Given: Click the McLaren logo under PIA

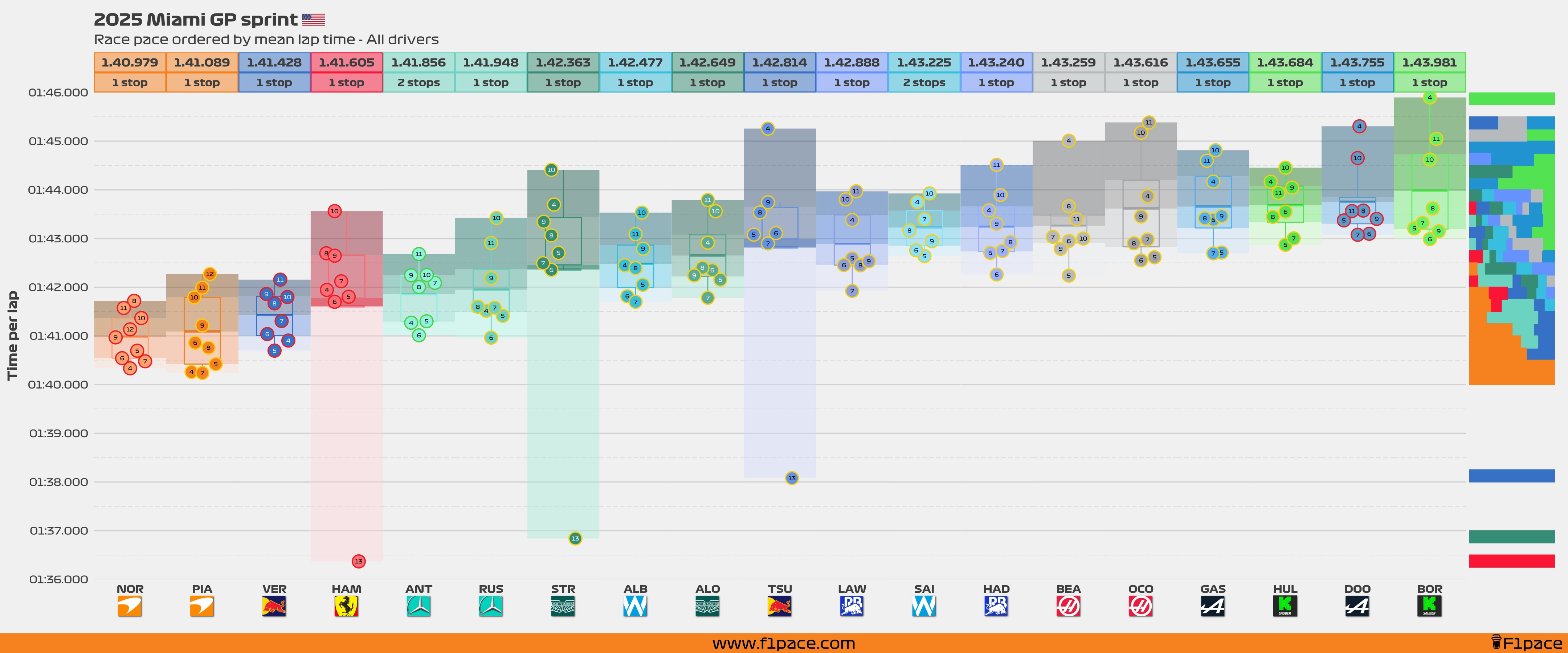Looking at the screenshot, I should click(202, 606).
